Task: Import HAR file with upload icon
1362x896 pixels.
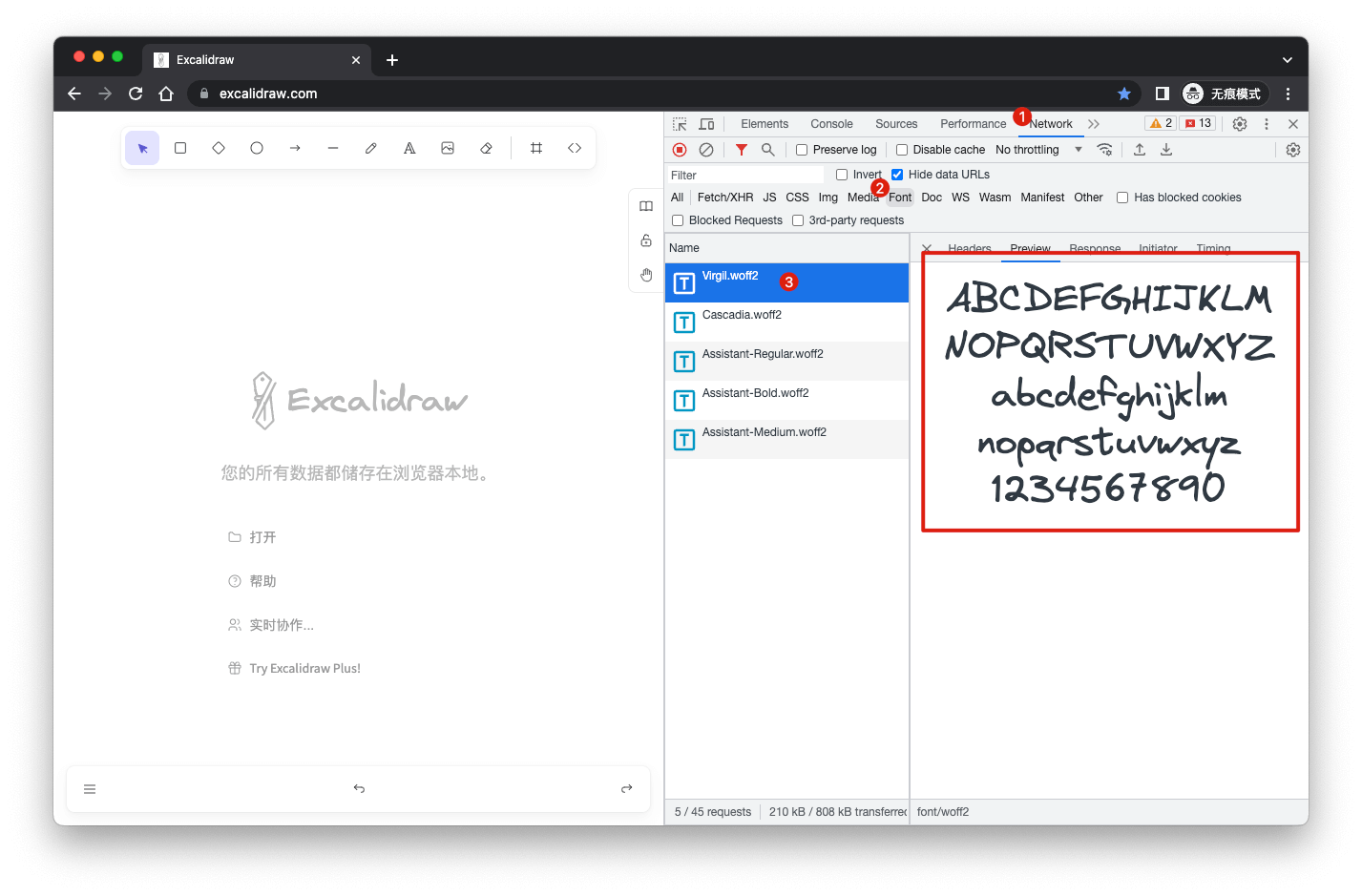Action: pos(1140,150)
